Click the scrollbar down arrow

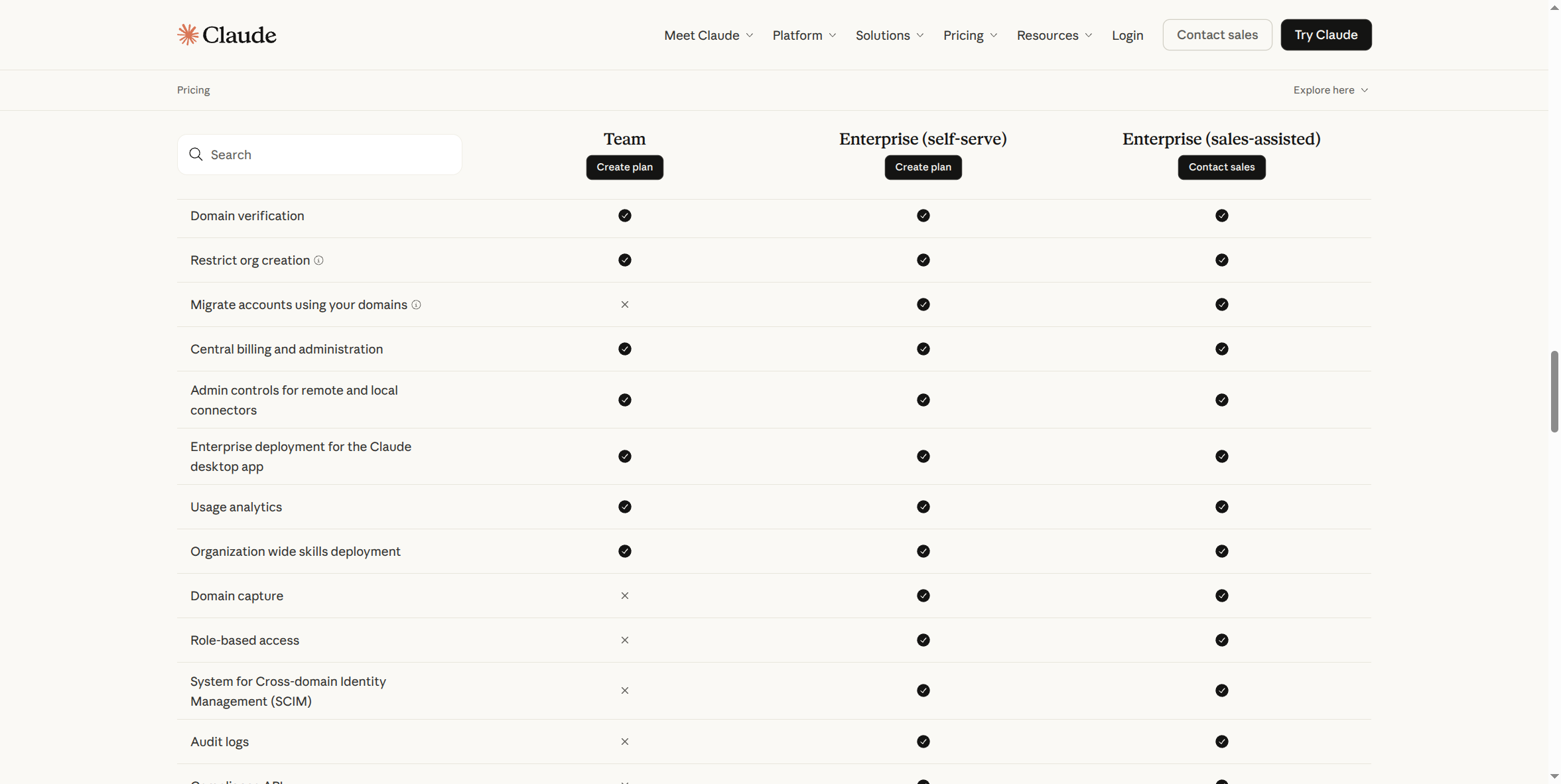1554,777
